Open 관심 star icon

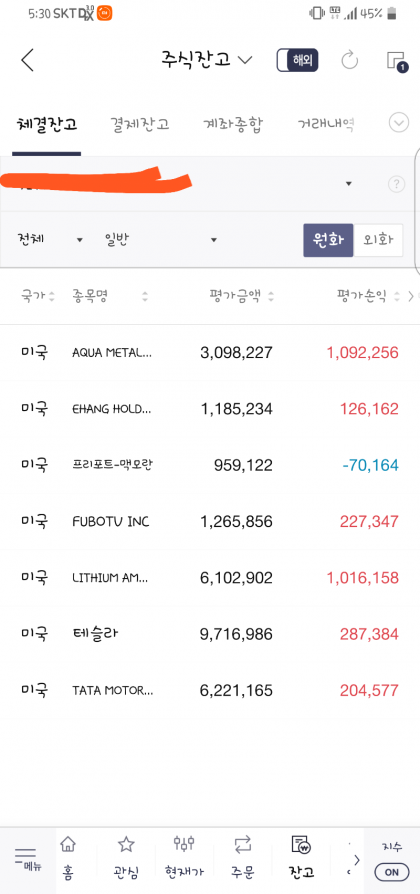coord(126,858)
